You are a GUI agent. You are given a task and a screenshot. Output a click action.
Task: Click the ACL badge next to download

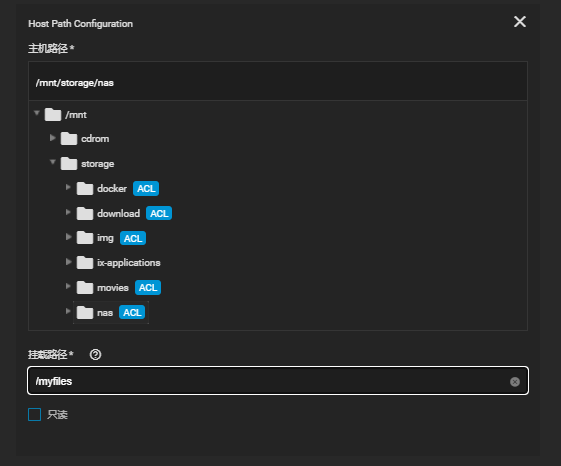159,214
